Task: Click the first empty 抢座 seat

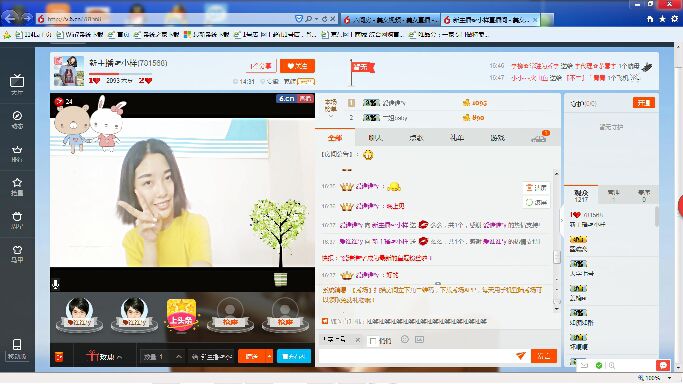Action: pos(230,315)
